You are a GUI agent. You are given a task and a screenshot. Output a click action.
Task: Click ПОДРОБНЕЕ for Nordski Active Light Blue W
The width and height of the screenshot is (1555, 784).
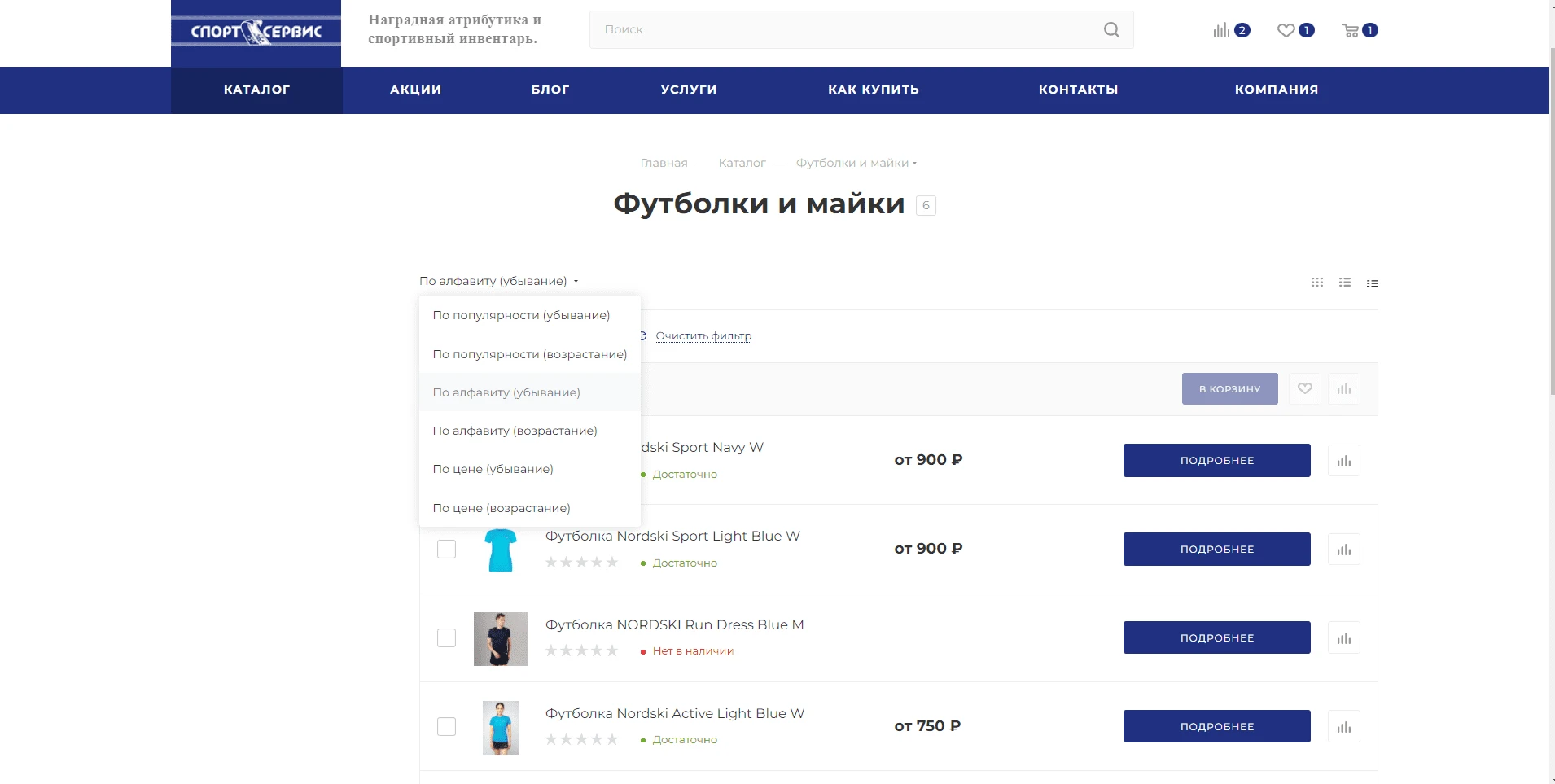[x=1217, y=727]
